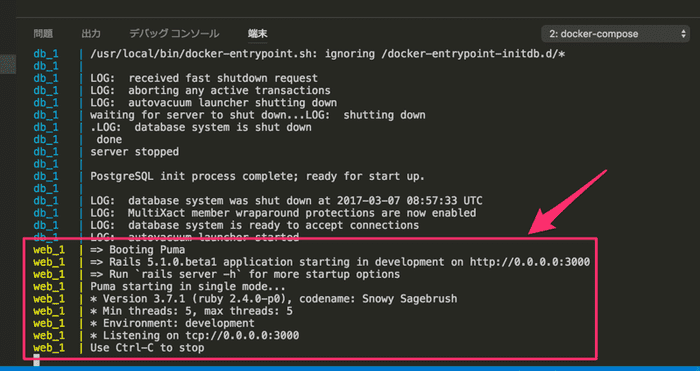This screenshot has height=371, width=700.
Task: Open the デバッグ コンソール tab
Action: point(174,34)
